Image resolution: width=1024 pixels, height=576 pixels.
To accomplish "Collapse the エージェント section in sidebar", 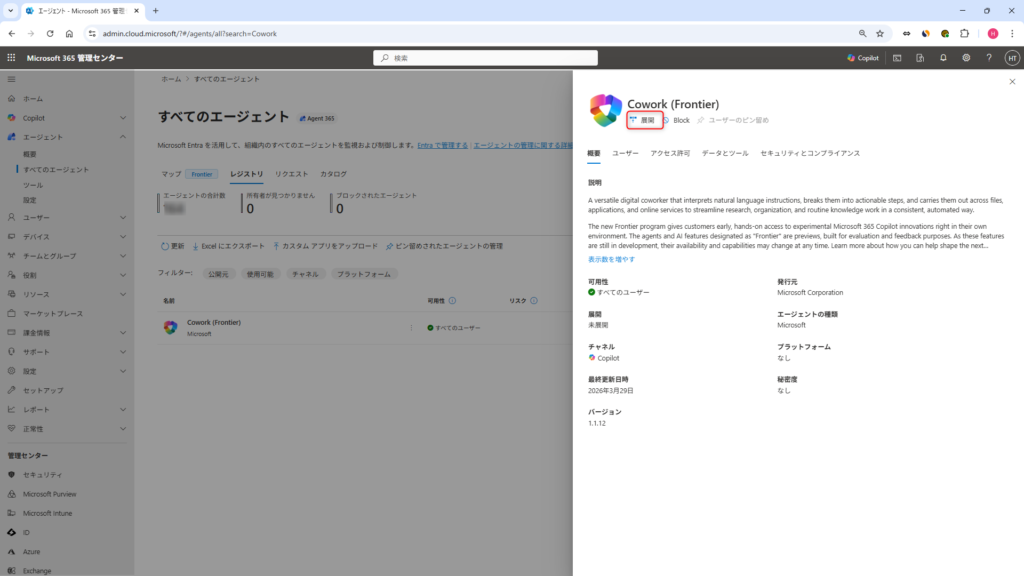I will 122,136.
